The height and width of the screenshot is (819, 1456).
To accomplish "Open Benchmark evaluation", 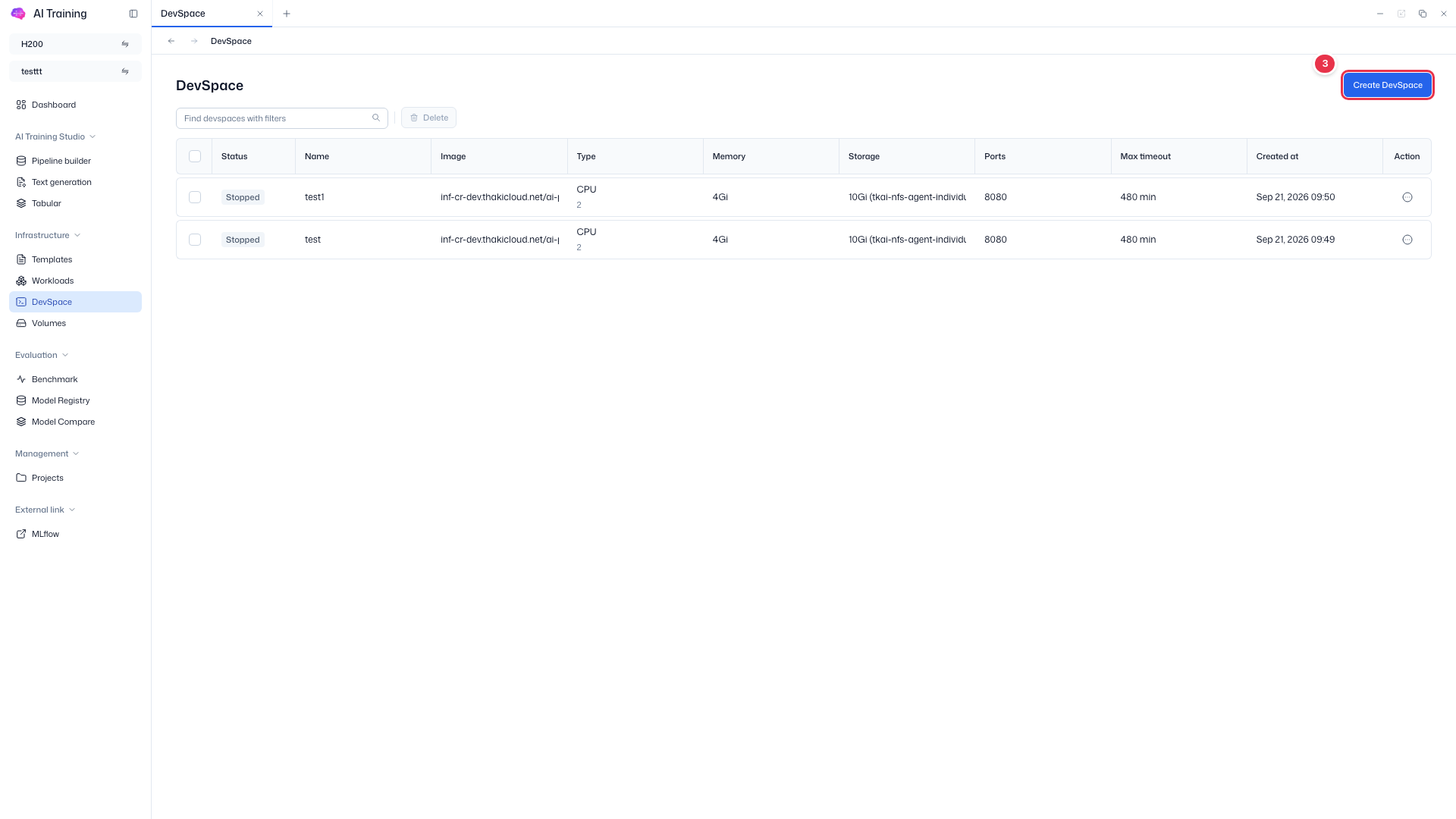I will pyautogui.click(x=75, y=379).
